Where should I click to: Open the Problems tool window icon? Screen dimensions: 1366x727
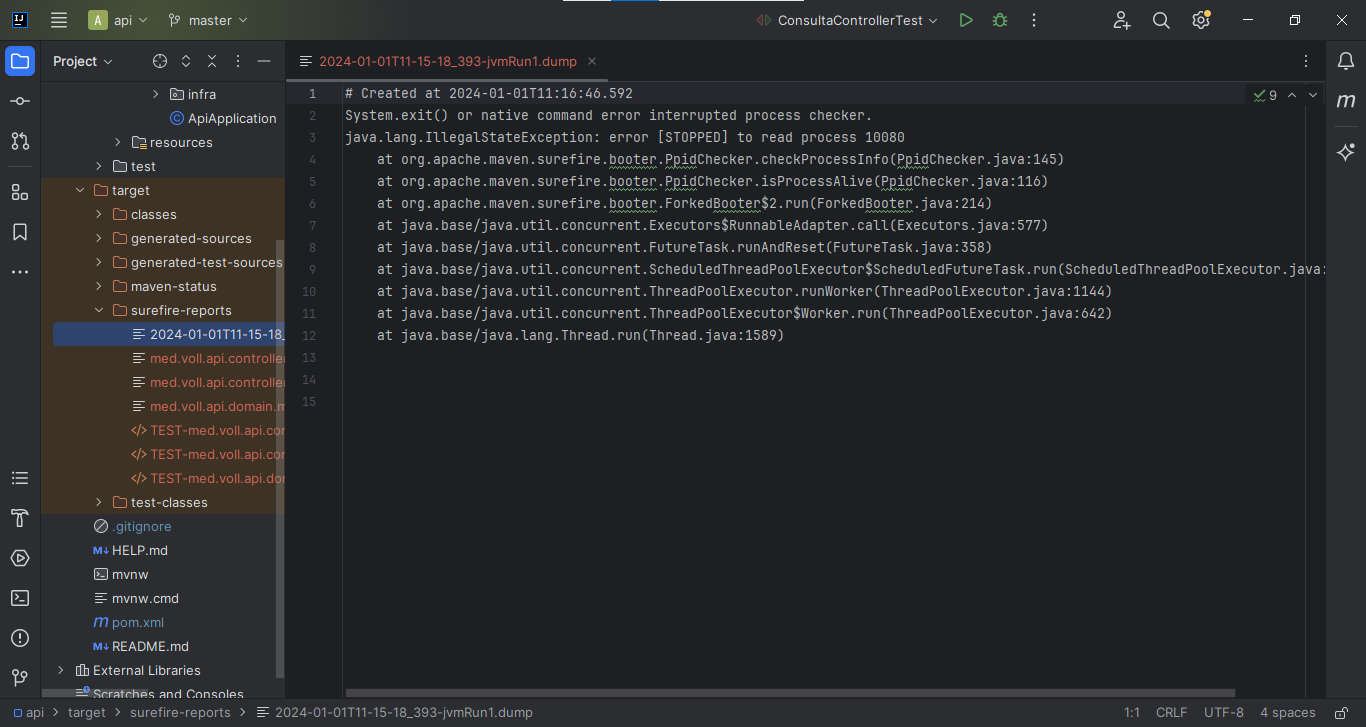pos(20,638)
